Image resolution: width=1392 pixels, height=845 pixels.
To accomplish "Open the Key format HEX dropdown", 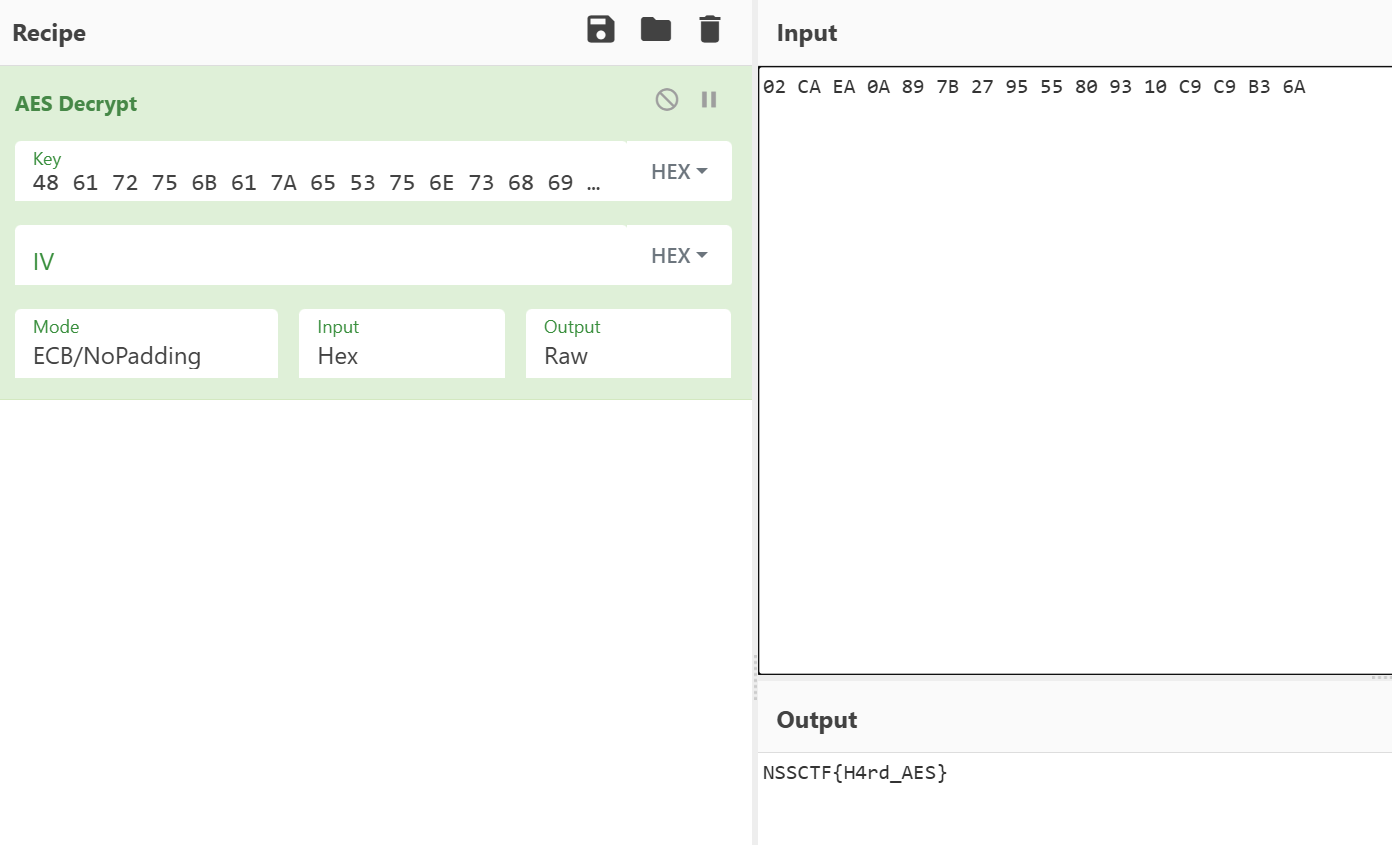I will point(679,172).
